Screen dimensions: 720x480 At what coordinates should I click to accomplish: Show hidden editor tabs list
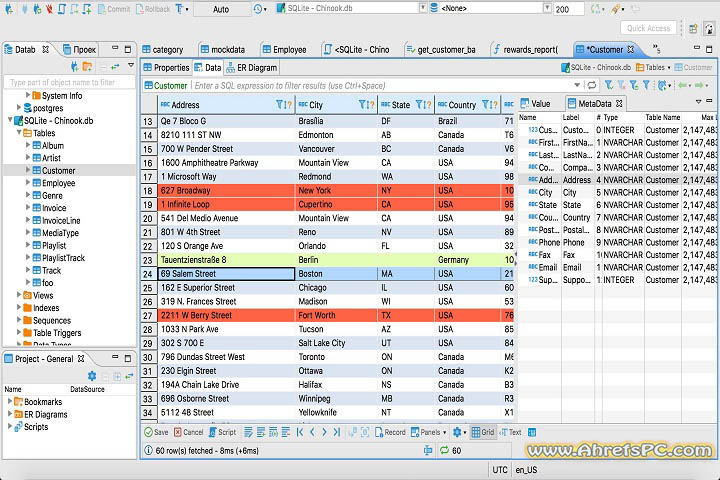click(657, 48)
